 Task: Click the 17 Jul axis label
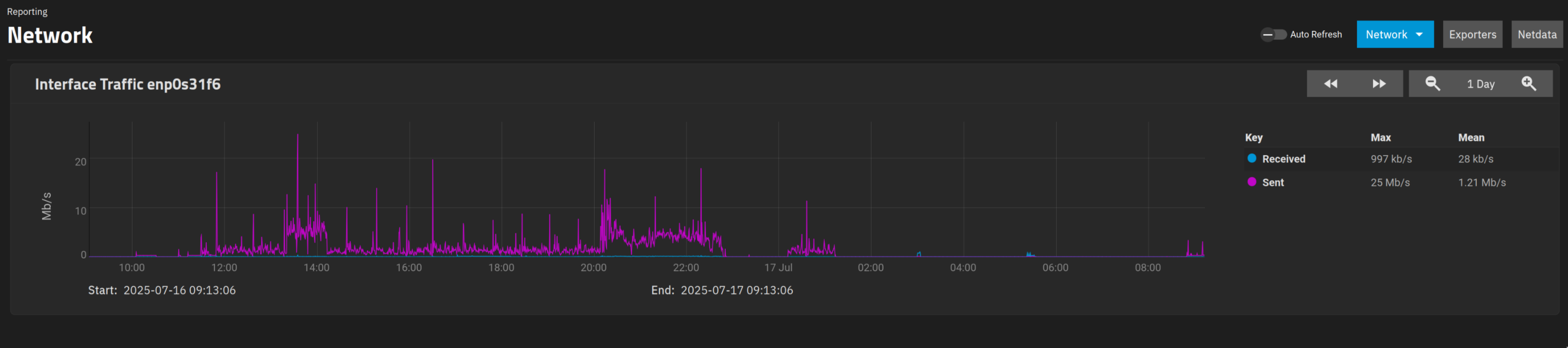778,268
